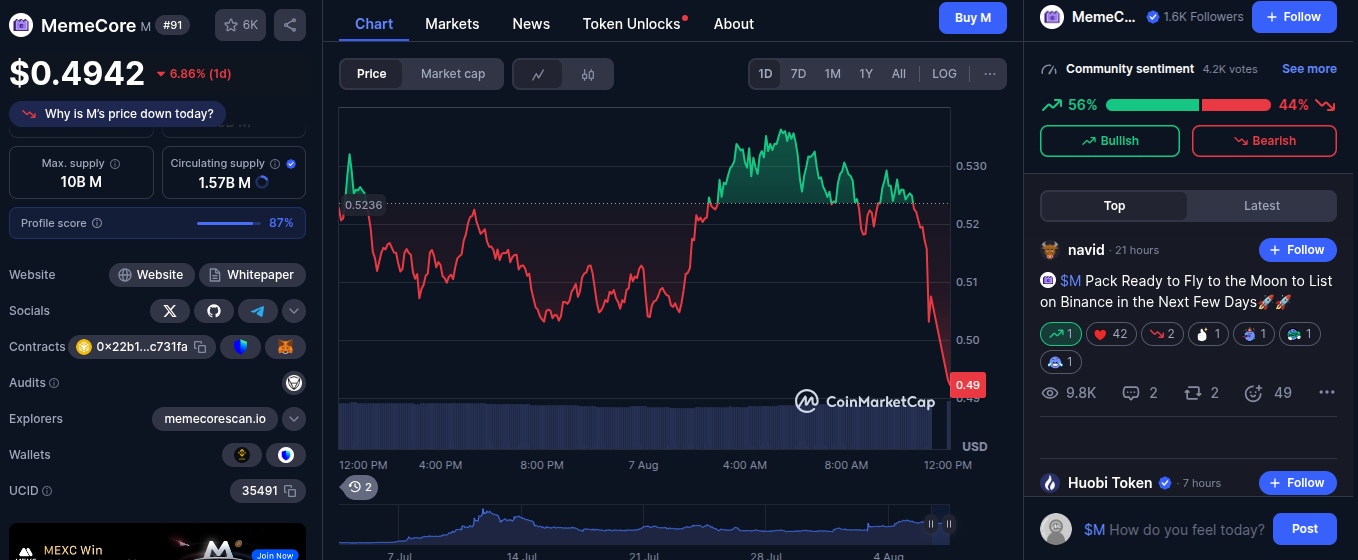Open the GitHub social link
The image size is (1358, 560).
(214, 311)
